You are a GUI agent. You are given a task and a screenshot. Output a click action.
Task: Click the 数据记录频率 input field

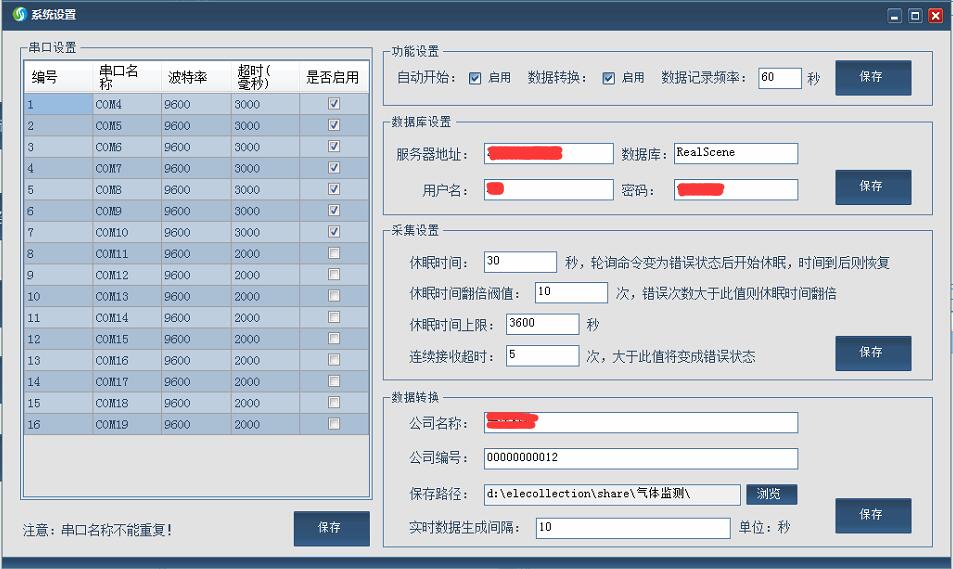point(779,78)
